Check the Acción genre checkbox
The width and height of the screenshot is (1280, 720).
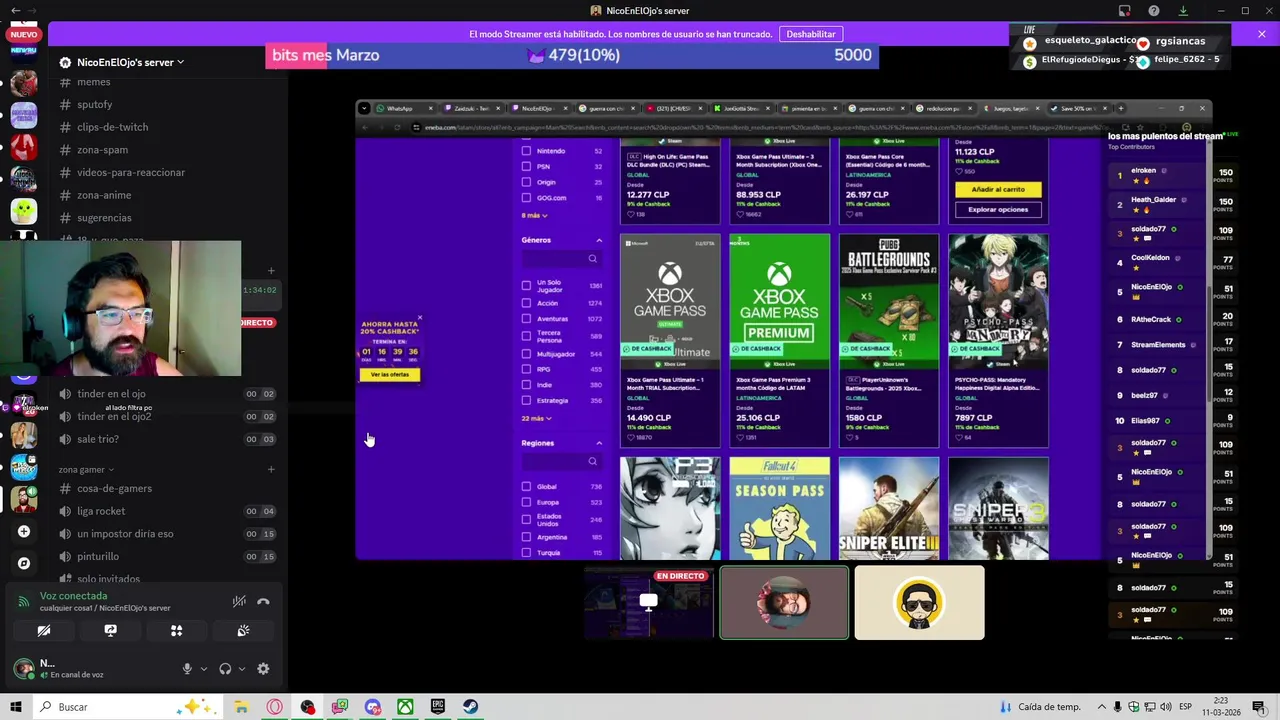(x=526, y=303)
